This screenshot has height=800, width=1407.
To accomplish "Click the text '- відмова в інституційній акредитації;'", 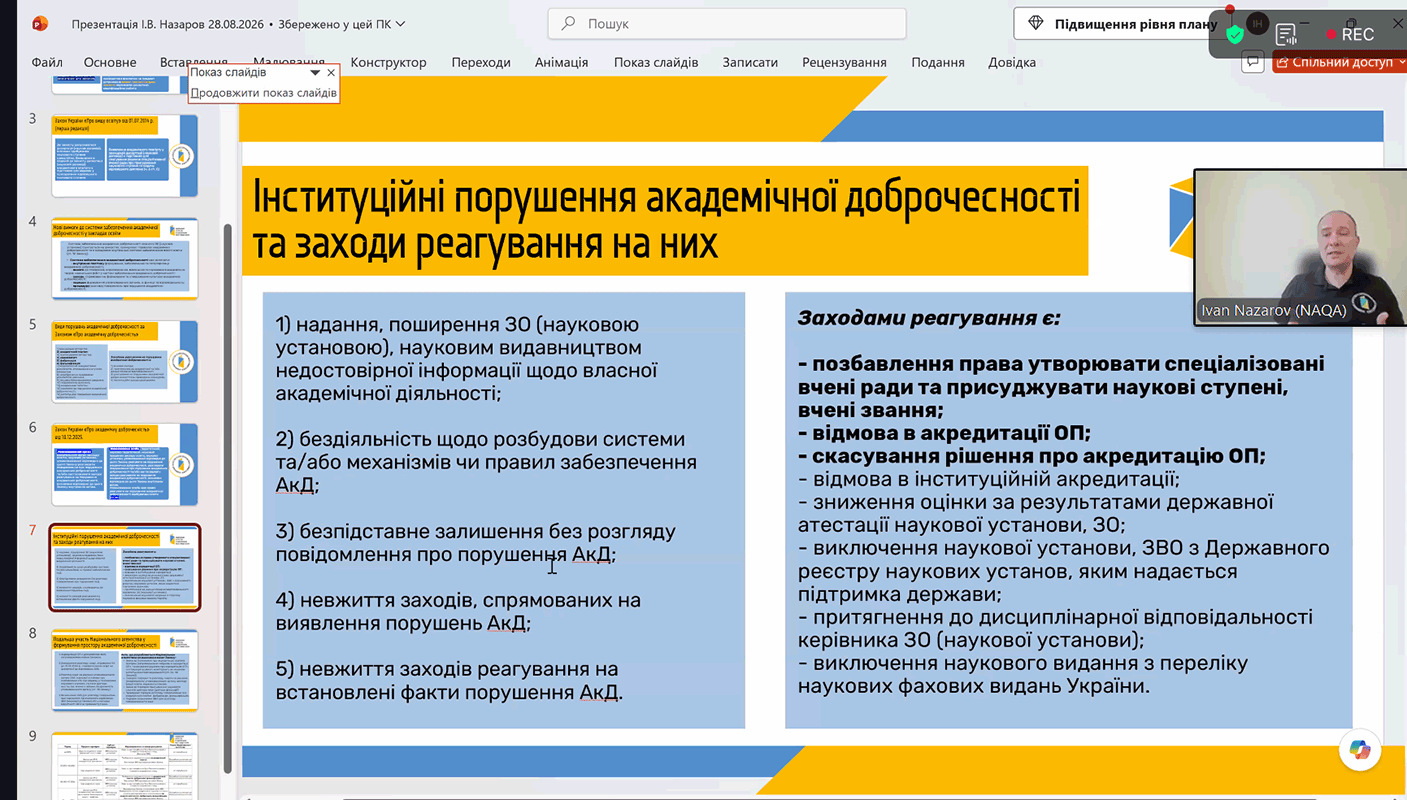I will pyautogui.click(x=989, y=479).
